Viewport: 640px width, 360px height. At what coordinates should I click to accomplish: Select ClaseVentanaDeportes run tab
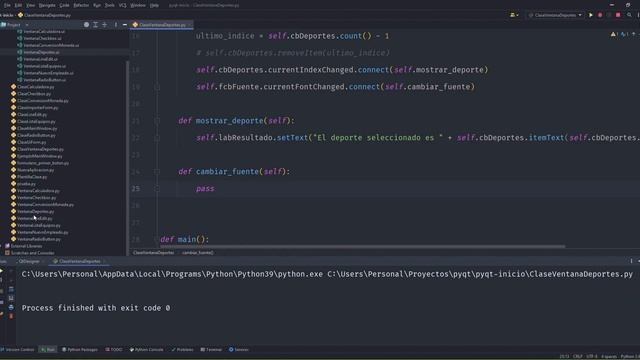click(79, 261)
